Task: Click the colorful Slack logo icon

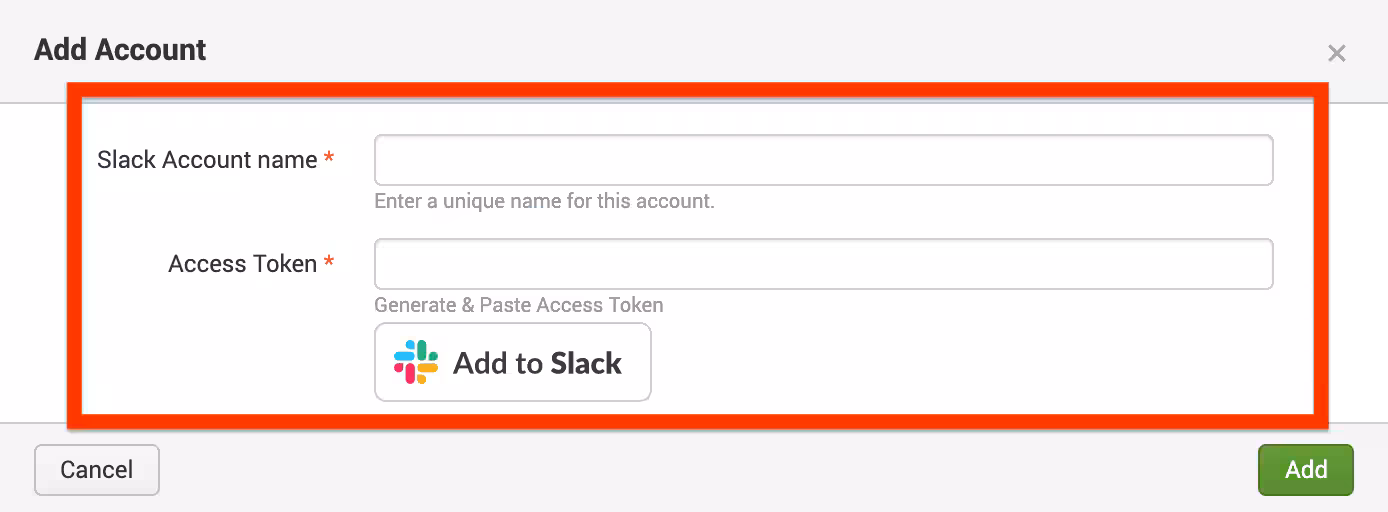Action: point(416,362)
